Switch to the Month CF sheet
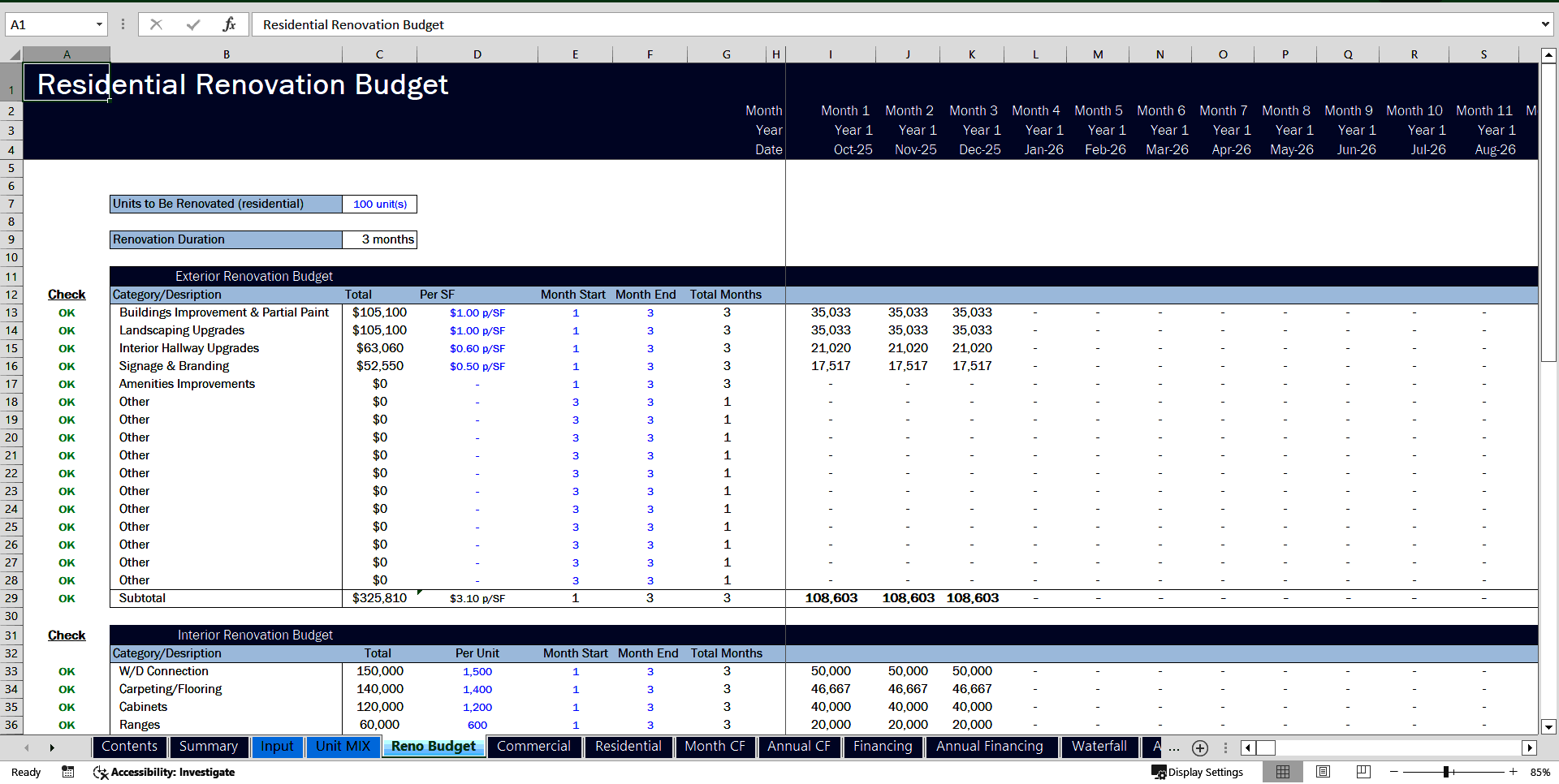This screenshot has width=1559, height=784. (715, 747)
